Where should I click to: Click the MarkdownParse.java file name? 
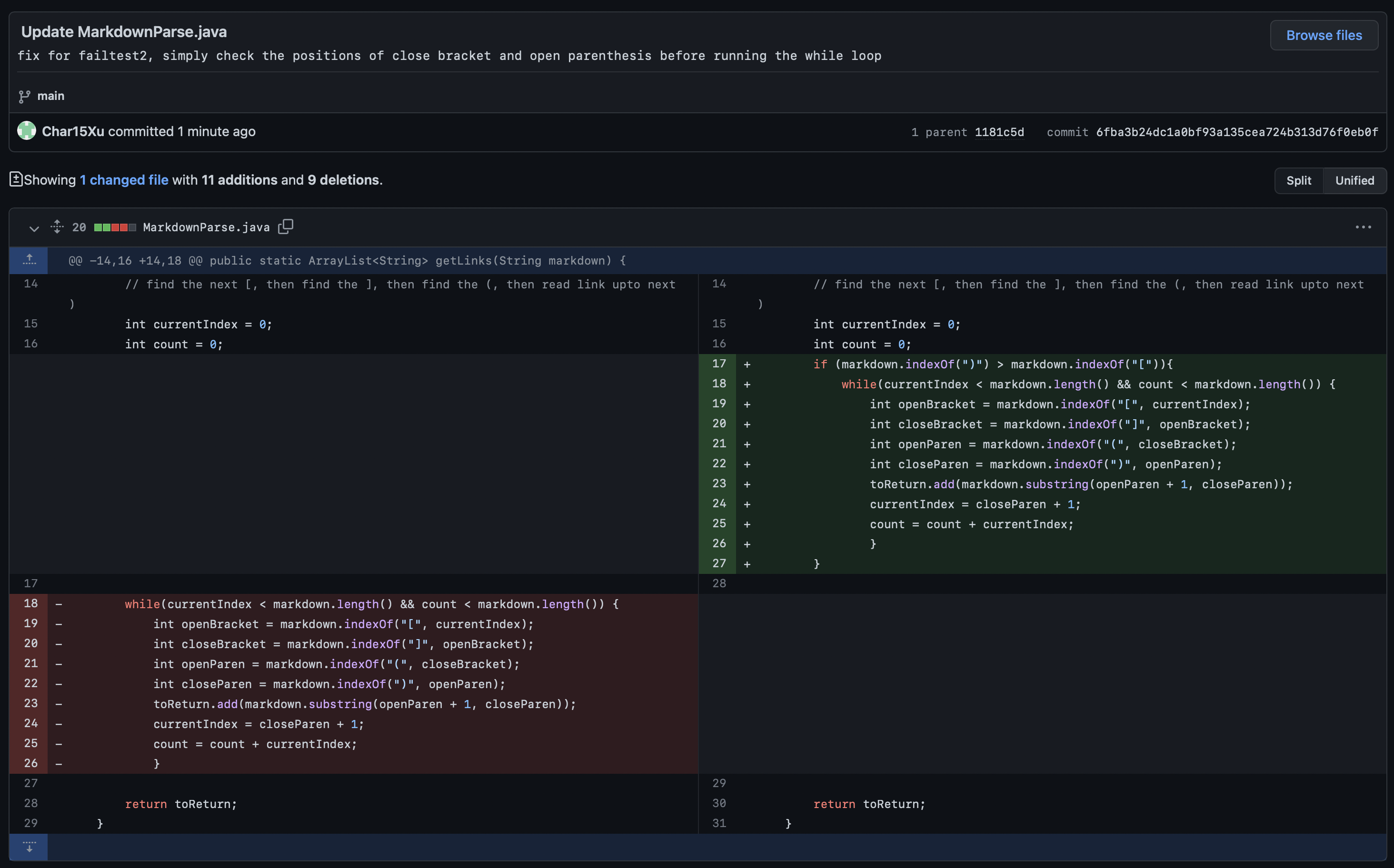(x=206, y=227)
